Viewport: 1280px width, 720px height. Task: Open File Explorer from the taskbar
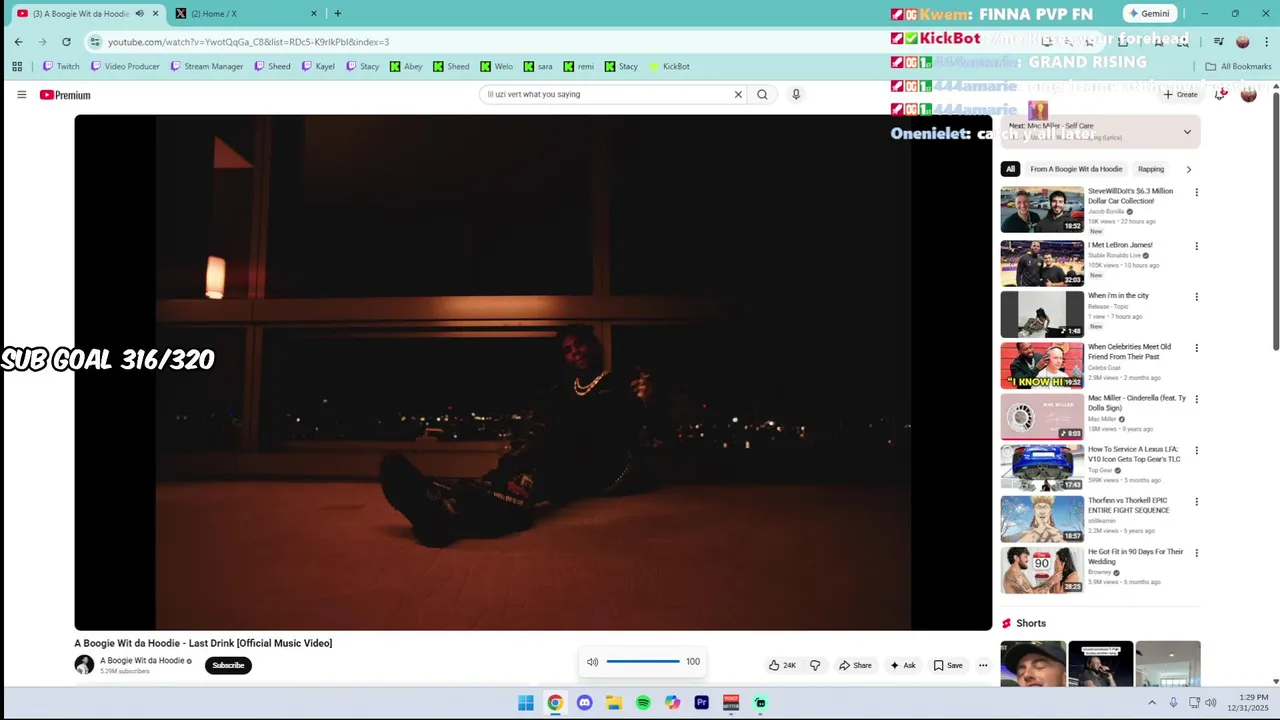tap(614, 703)
